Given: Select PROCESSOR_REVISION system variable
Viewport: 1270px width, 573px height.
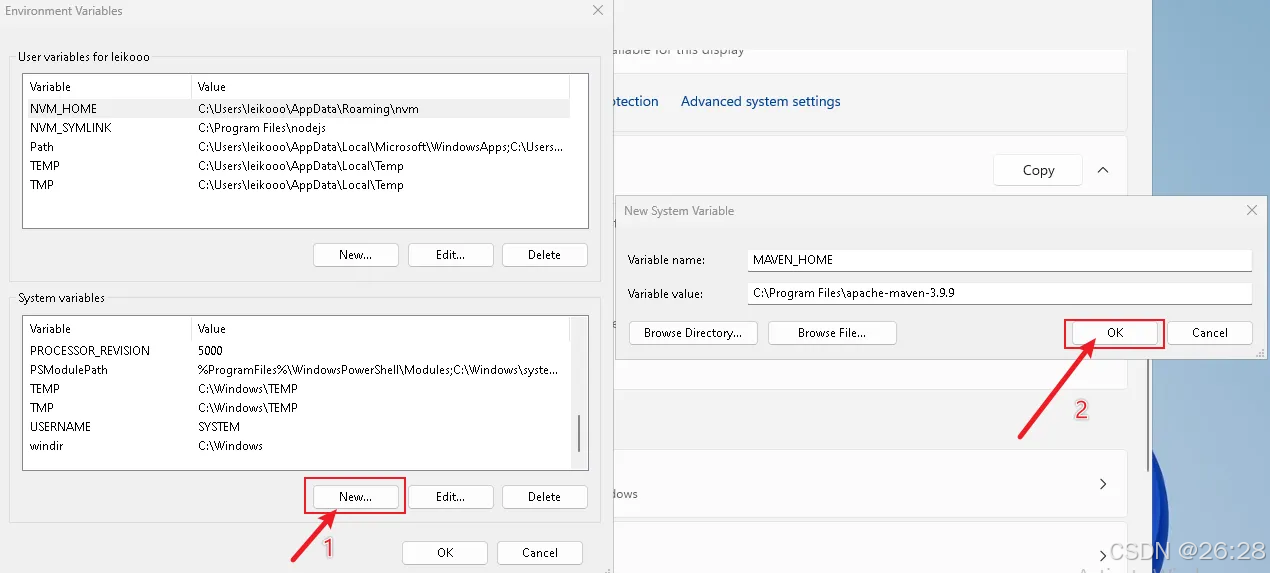Looking at the screenshot, I should (x=296, y=351).
